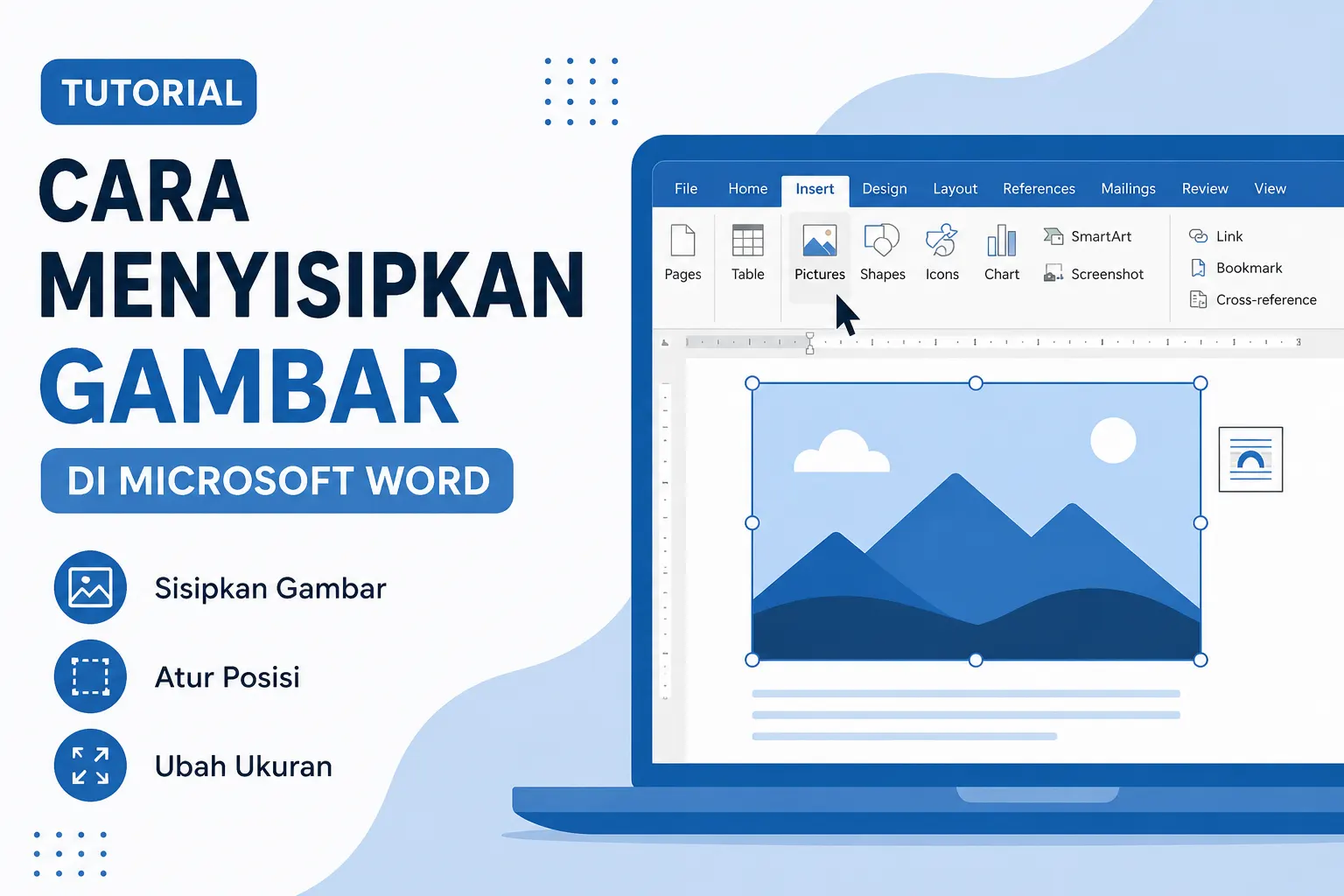Click the Sisipkan Gambar picture icon
The image size is (1344, 896).
coord(90,587)
